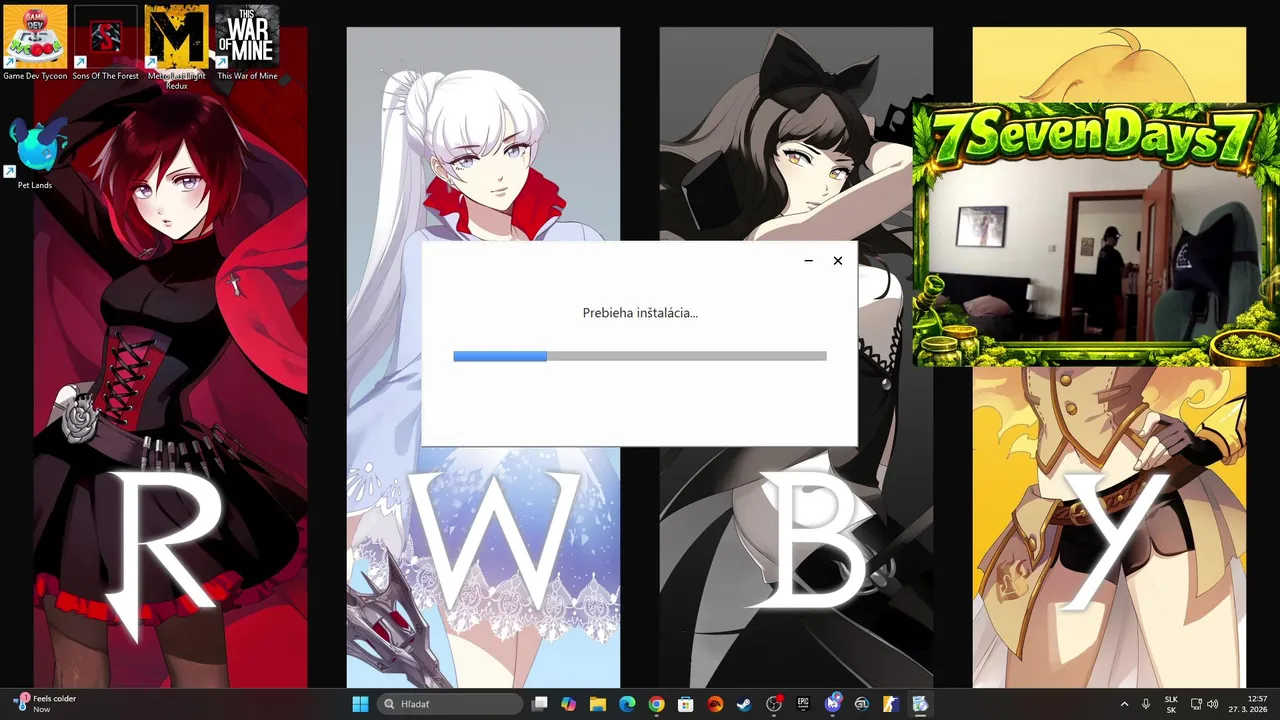
Task: Expand the hidden system tray icons
Action: point(1124,704)
